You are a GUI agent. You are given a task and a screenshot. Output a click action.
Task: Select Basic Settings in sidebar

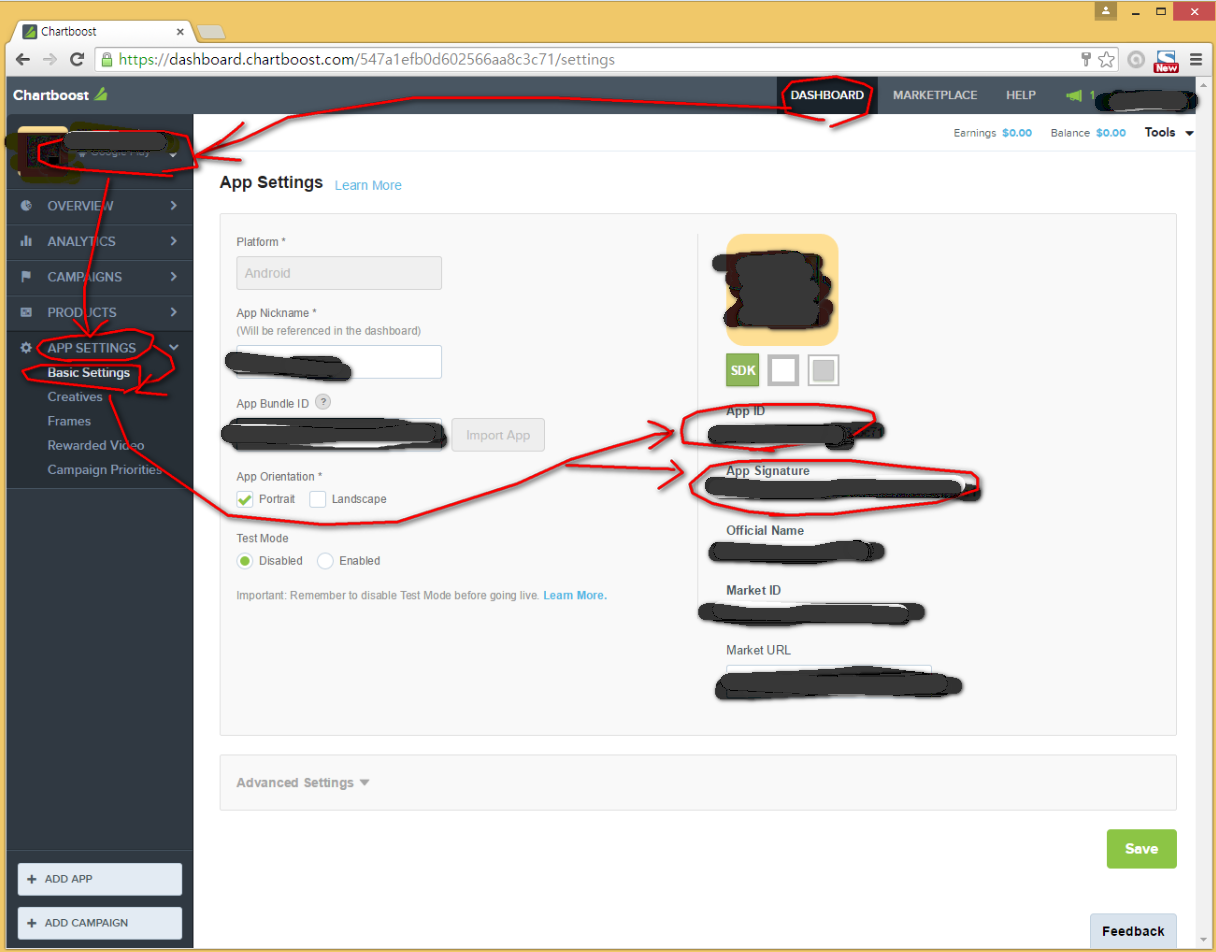89,373
